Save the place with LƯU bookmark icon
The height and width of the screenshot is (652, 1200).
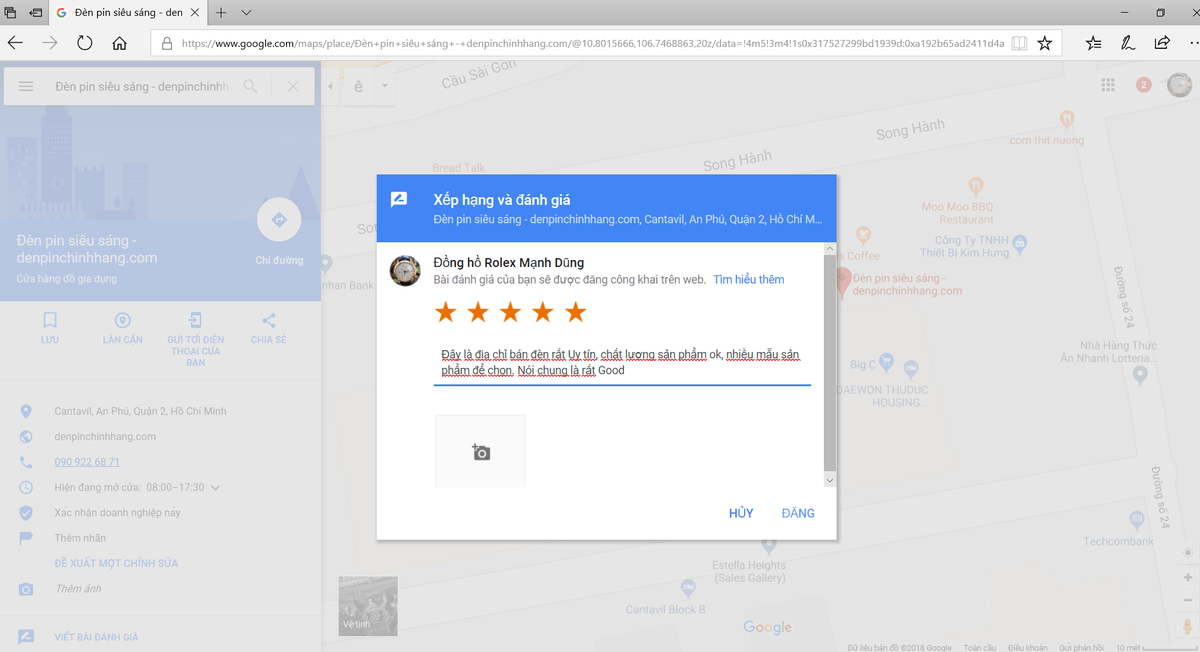50,321
